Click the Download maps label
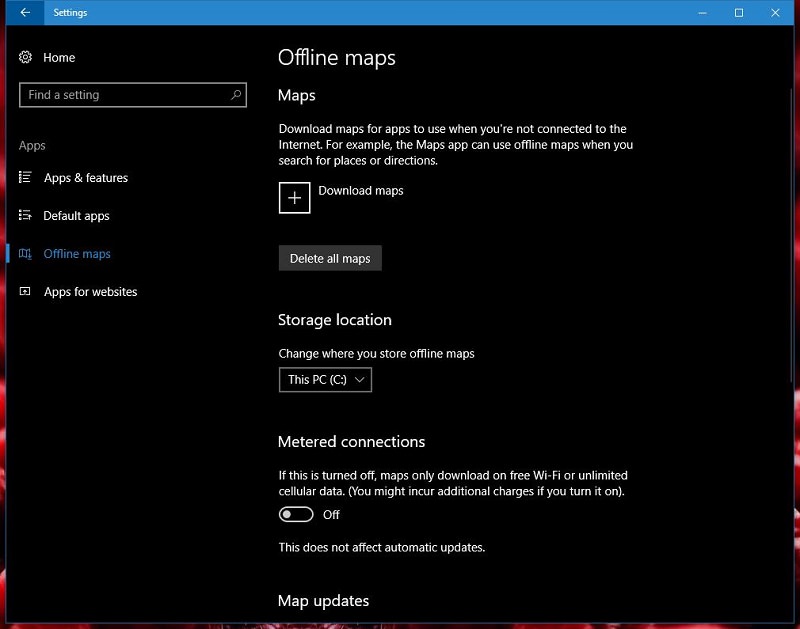This screenshot has height=629, width=800. pos(361,191)
